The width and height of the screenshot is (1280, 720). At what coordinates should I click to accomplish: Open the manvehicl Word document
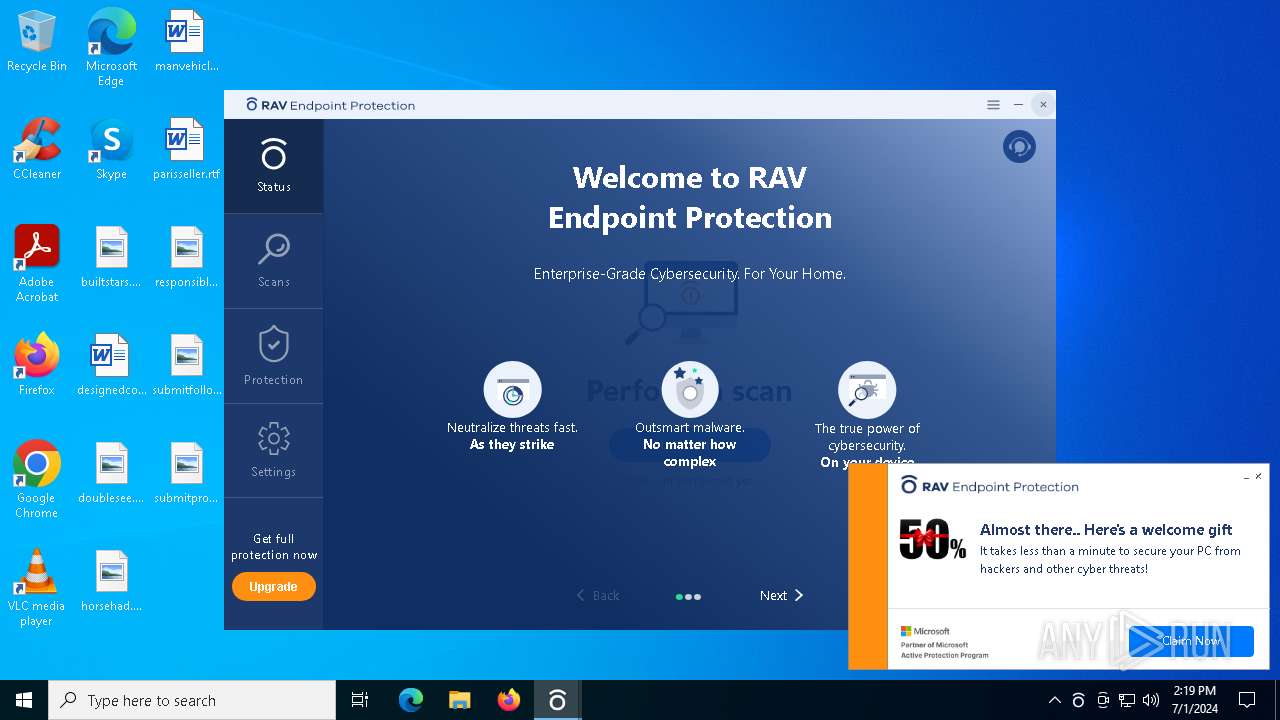click(x=186, y=41)
